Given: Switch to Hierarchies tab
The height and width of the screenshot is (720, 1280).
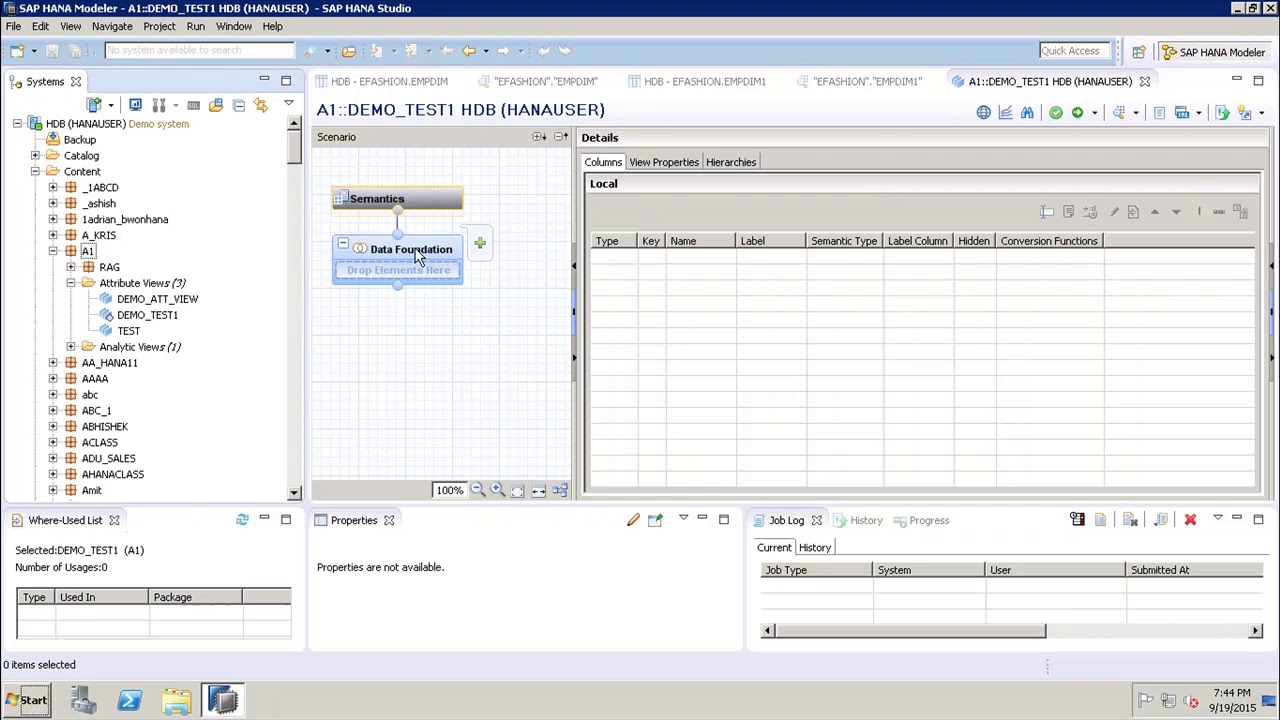Looking at the screenshot, I should 731,162.
